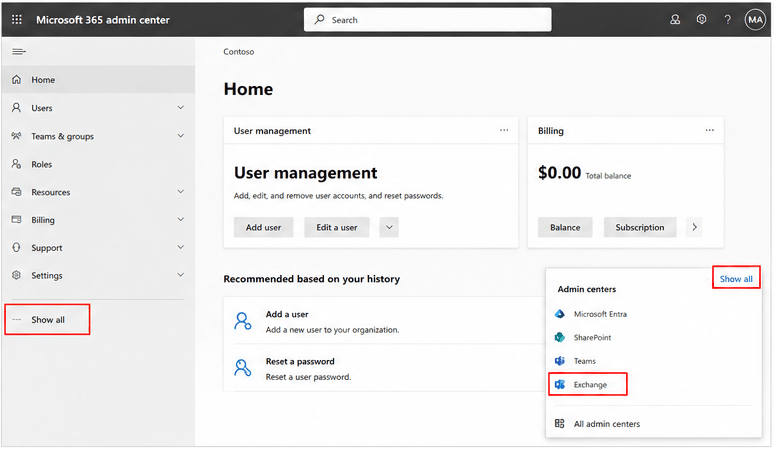This screenshot has height=449, width=774.
Task: Expand the Billing sidebar chevron
Action: click(181, 219)
